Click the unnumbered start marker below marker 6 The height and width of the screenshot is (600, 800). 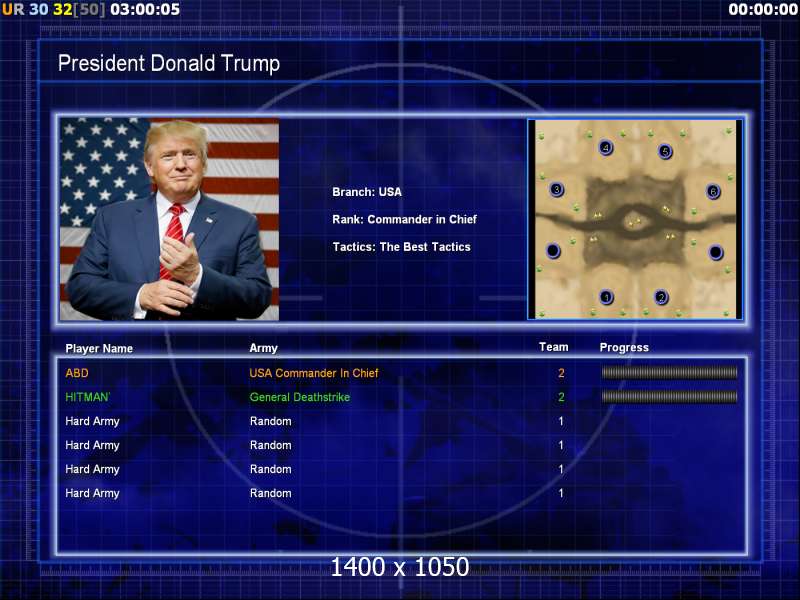click(x=715, y=252)
